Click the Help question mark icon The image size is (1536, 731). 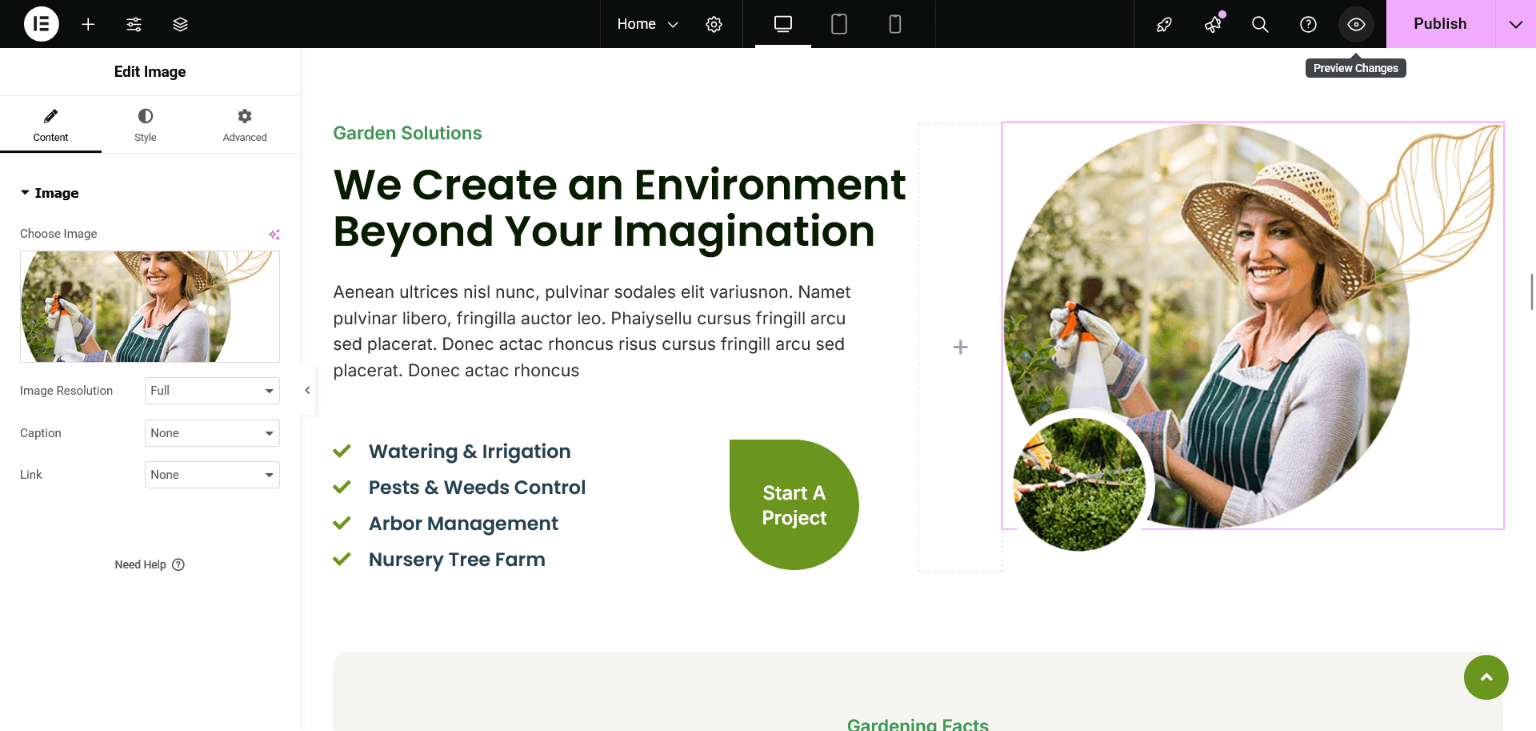pyautogui.click(x=1308, y=24)
